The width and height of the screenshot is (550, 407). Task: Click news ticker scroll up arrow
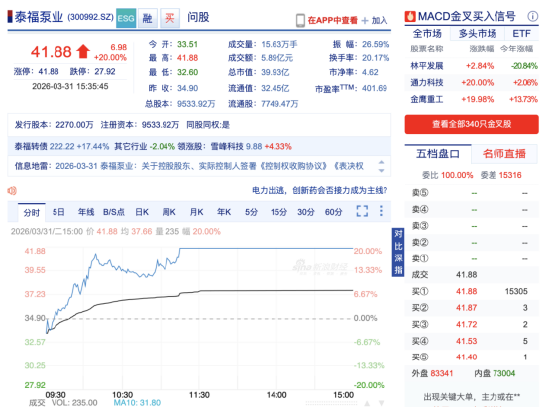pyautogui.click(x=381, y=162)
